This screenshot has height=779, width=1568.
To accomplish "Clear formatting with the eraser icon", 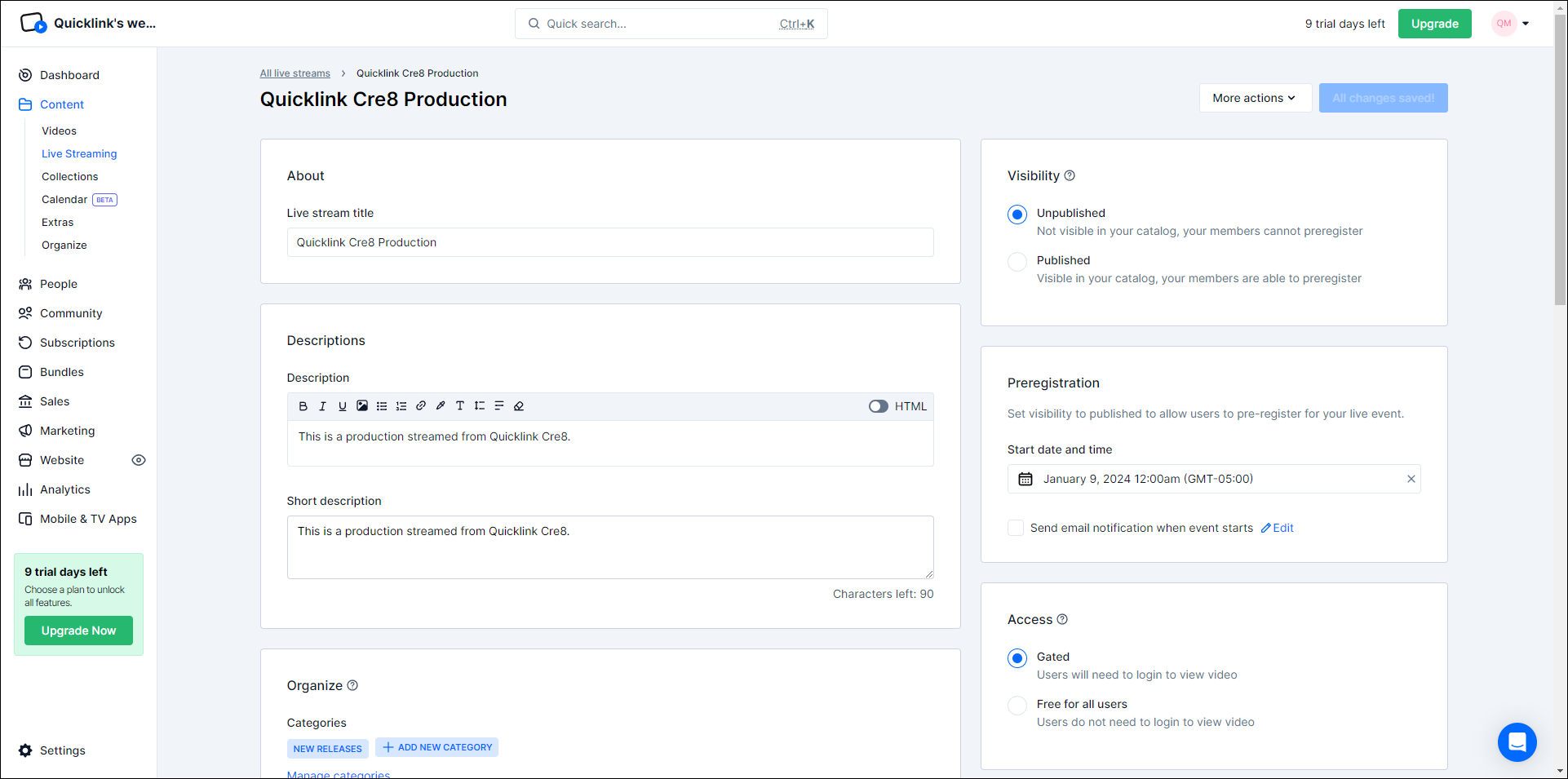I will [x=519, y=406].
